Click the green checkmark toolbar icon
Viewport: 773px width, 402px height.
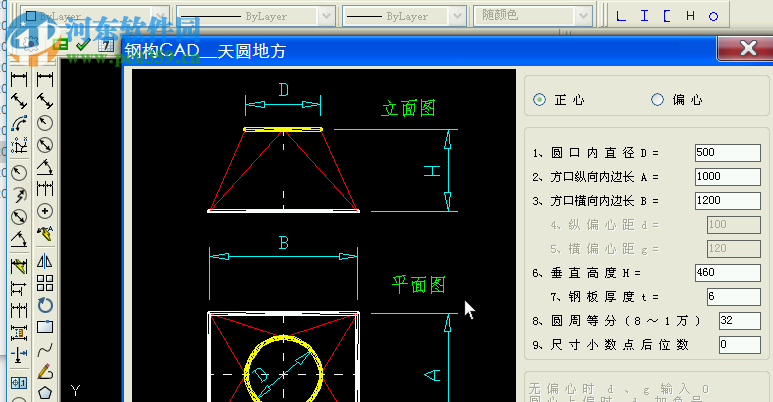[82, 45]
